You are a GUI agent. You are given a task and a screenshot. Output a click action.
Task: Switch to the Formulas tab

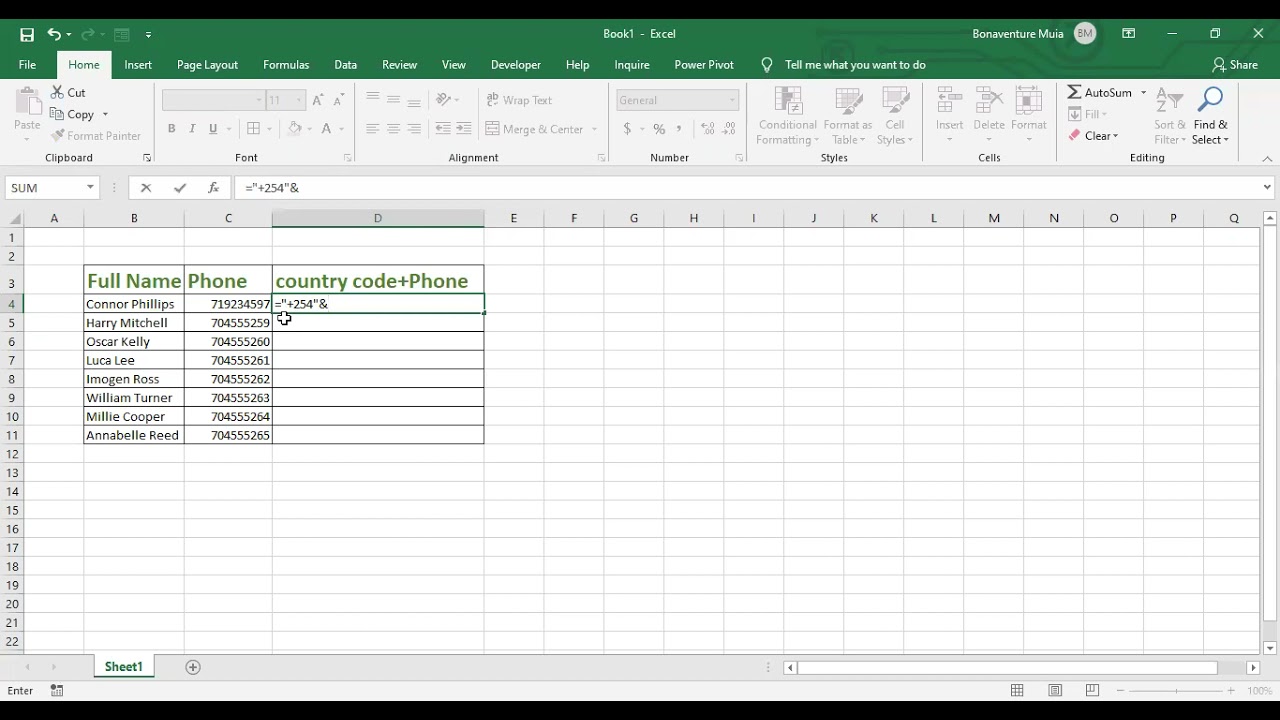[286, 65]
